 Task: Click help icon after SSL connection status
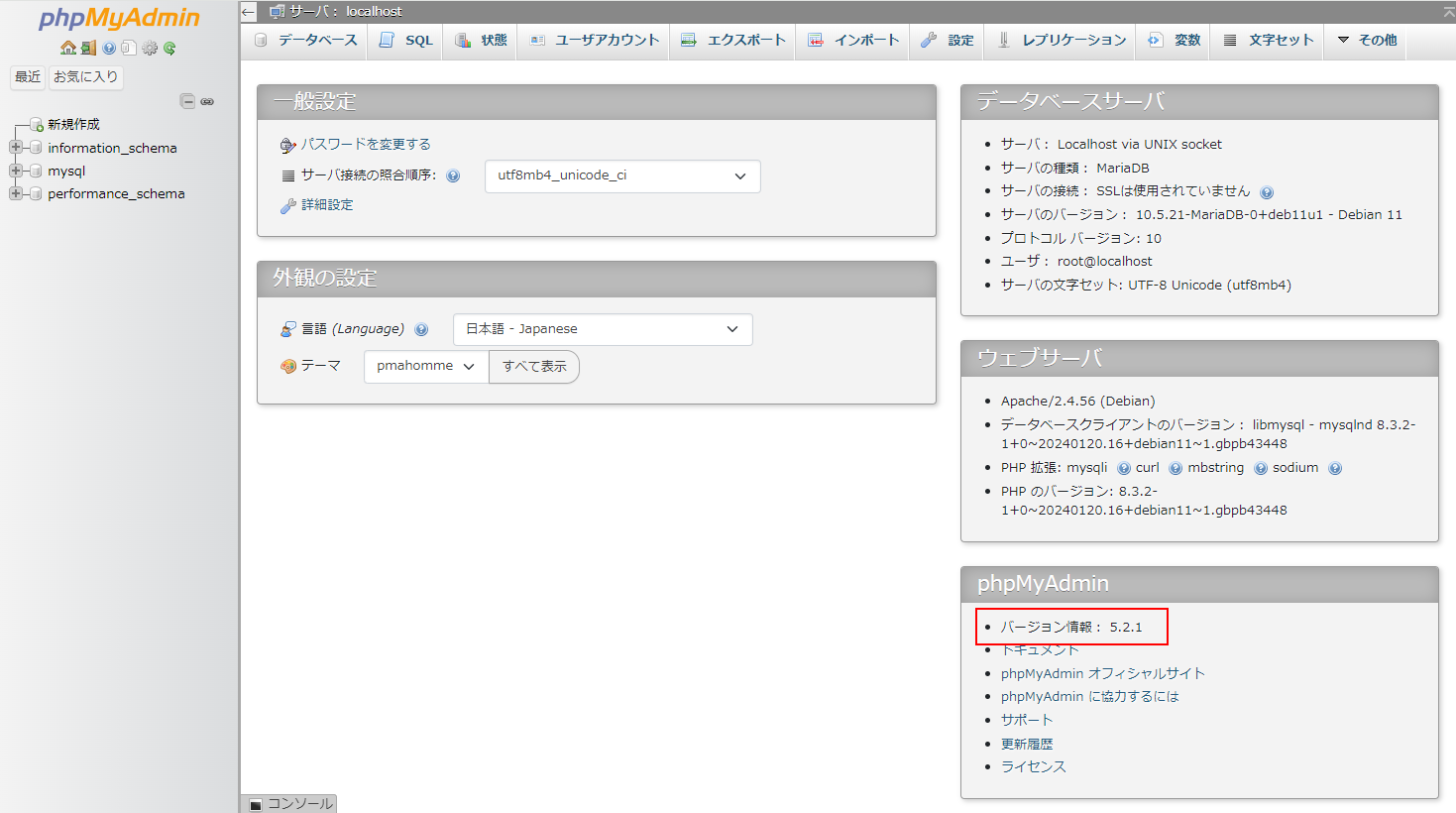click(x=1267, y=192)
